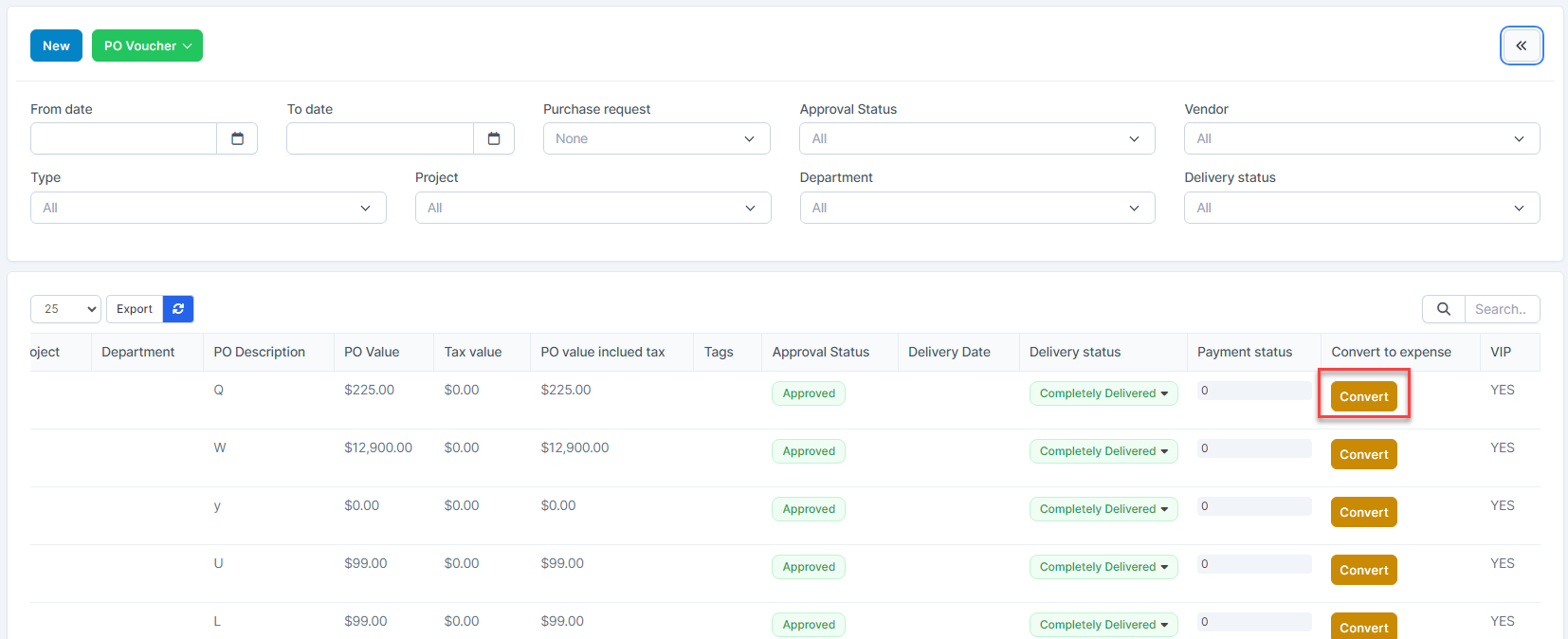Collapse the filter panel with the double-chevron icon

click(1521, 46)
